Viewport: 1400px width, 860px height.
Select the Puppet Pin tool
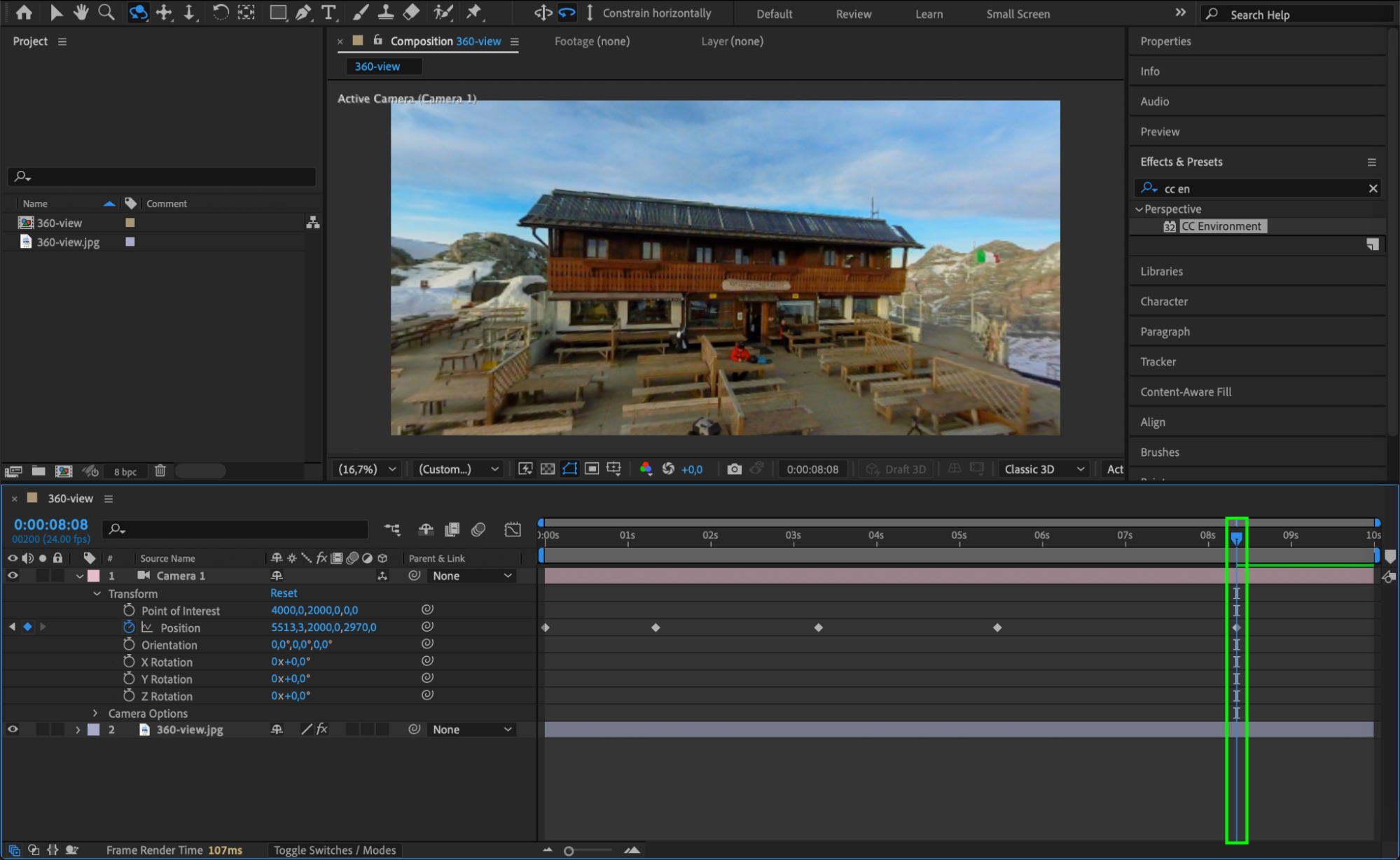pos(474,13)
